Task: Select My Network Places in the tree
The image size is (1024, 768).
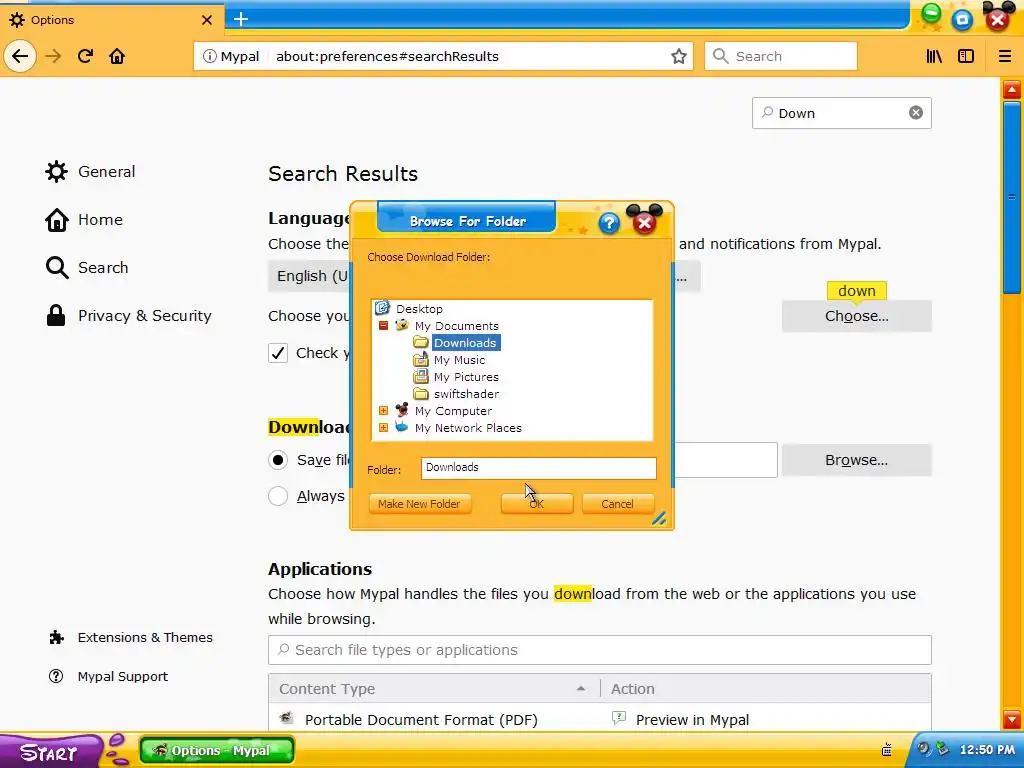Action: click(468, 427)
